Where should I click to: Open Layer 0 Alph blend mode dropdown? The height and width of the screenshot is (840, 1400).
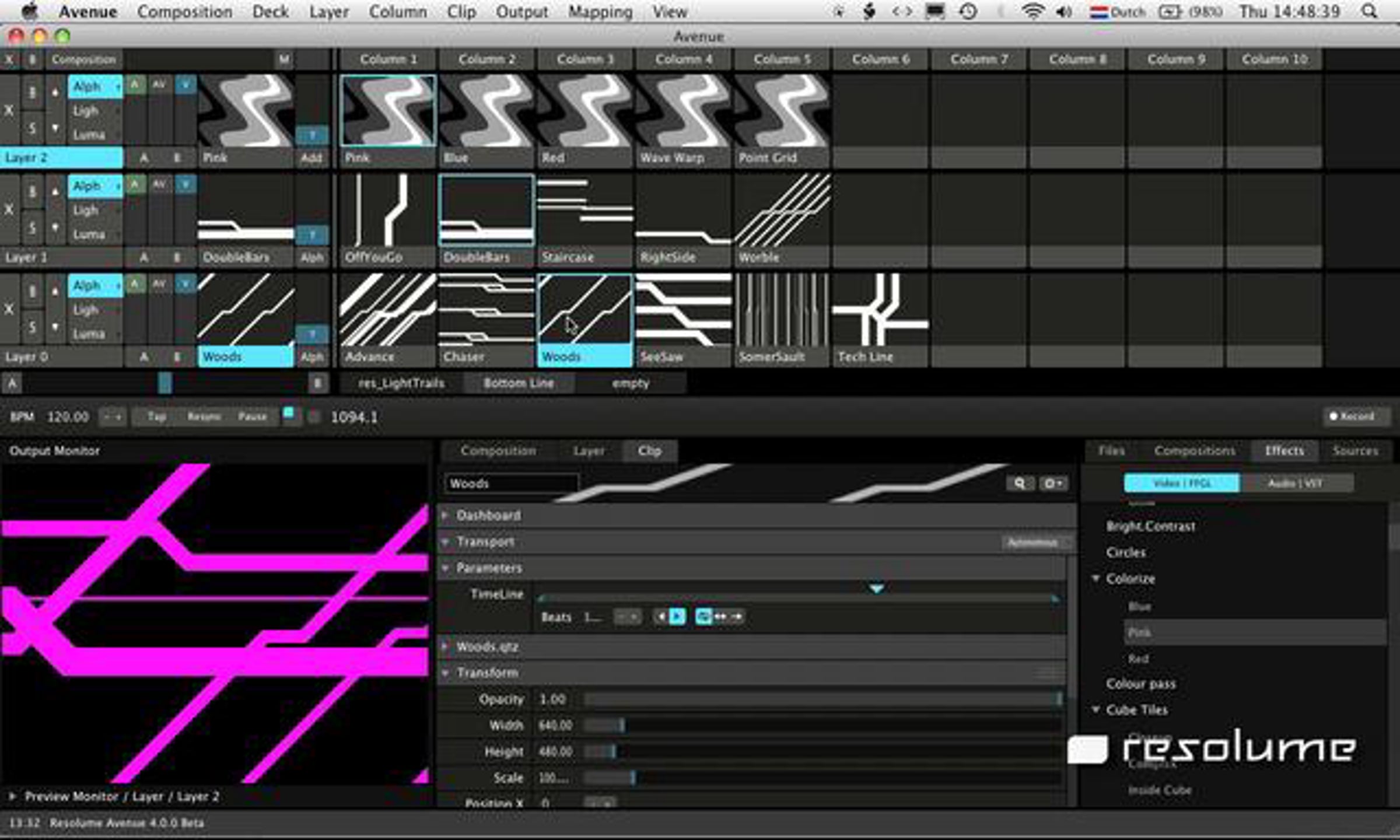pos(95,286)
